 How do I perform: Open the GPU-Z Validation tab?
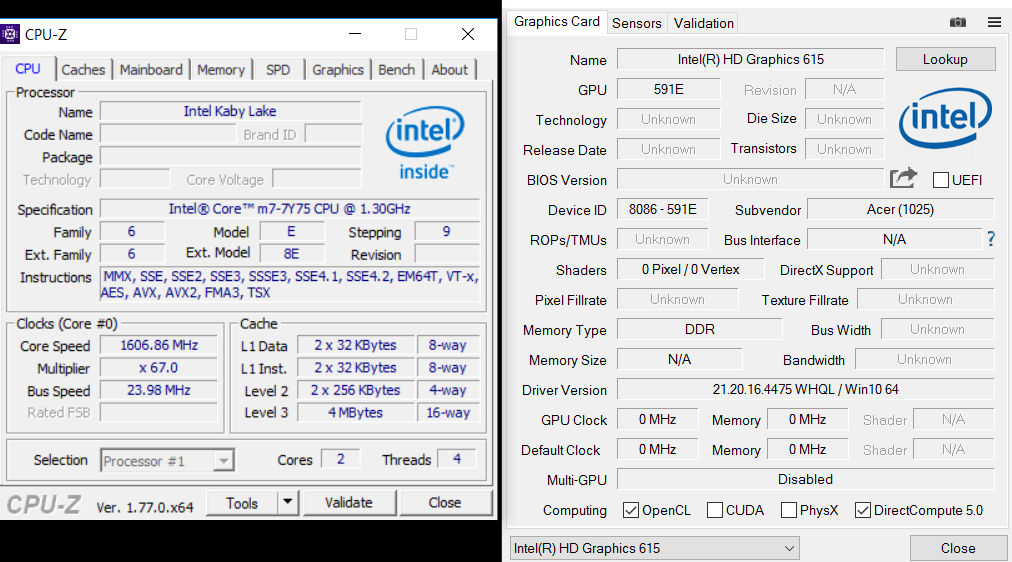[703, 23]
